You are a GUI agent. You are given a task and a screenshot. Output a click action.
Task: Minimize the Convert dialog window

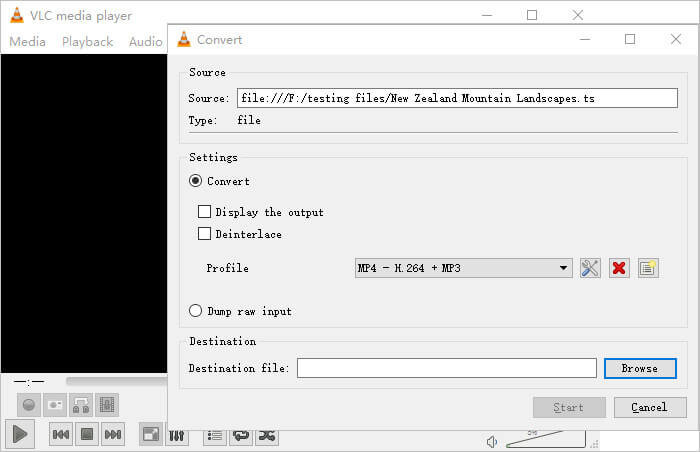(585, 39)
